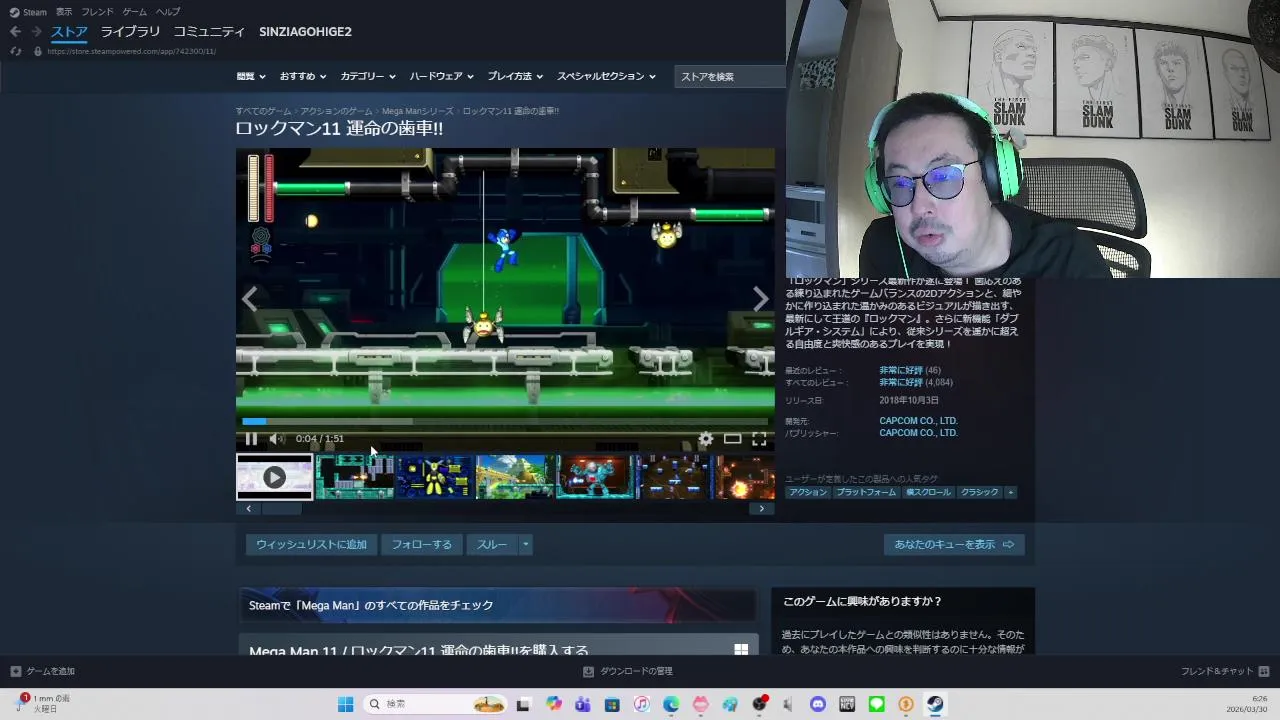Viewport: 1280px width, 720px height.
Task: Click the スルー button
Action: (x=491, y=545)
